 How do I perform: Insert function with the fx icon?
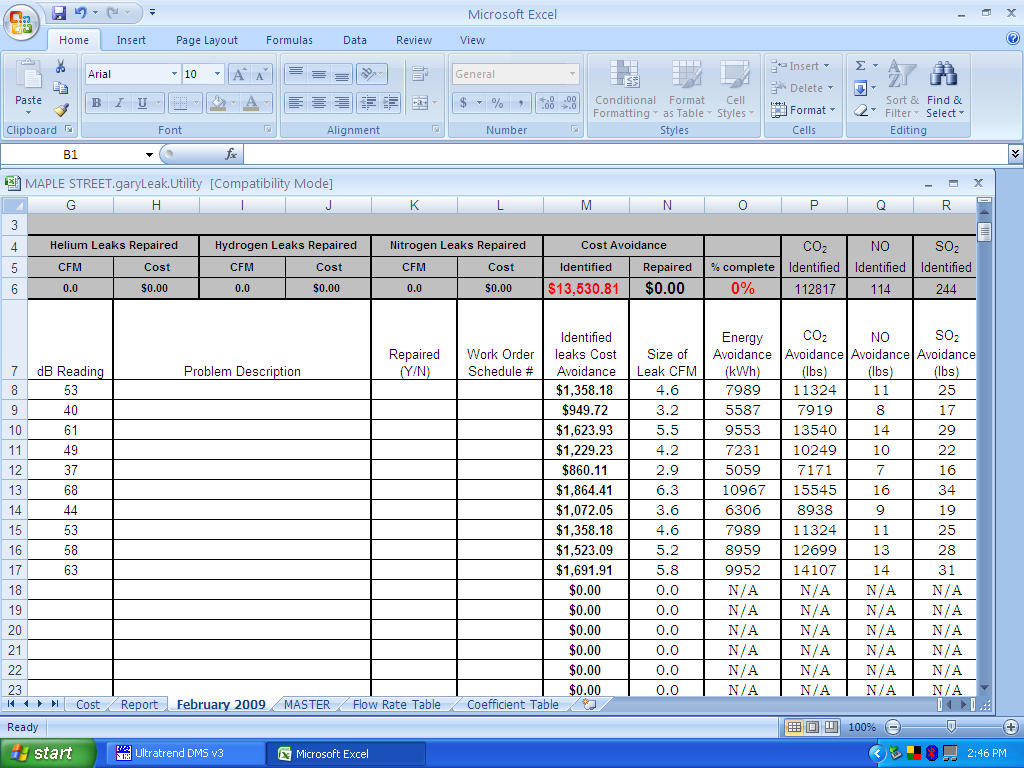230,154
